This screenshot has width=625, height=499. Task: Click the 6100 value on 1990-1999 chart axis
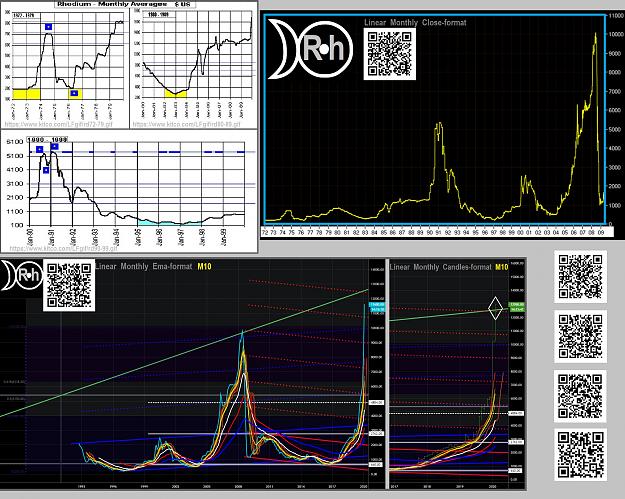coord(15,142)
